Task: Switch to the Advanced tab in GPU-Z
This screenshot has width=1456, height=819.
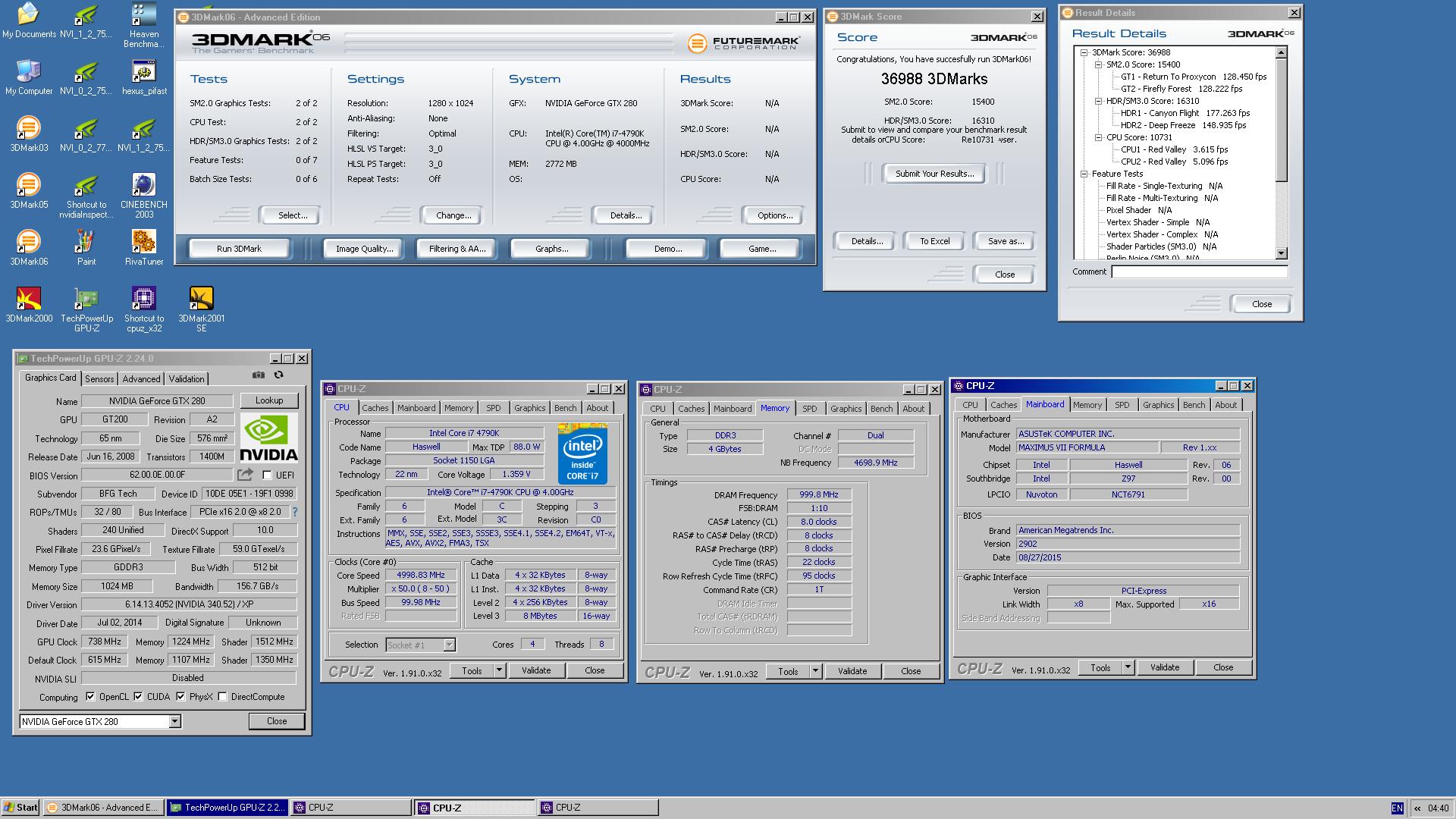Action: tap(141, 379)
